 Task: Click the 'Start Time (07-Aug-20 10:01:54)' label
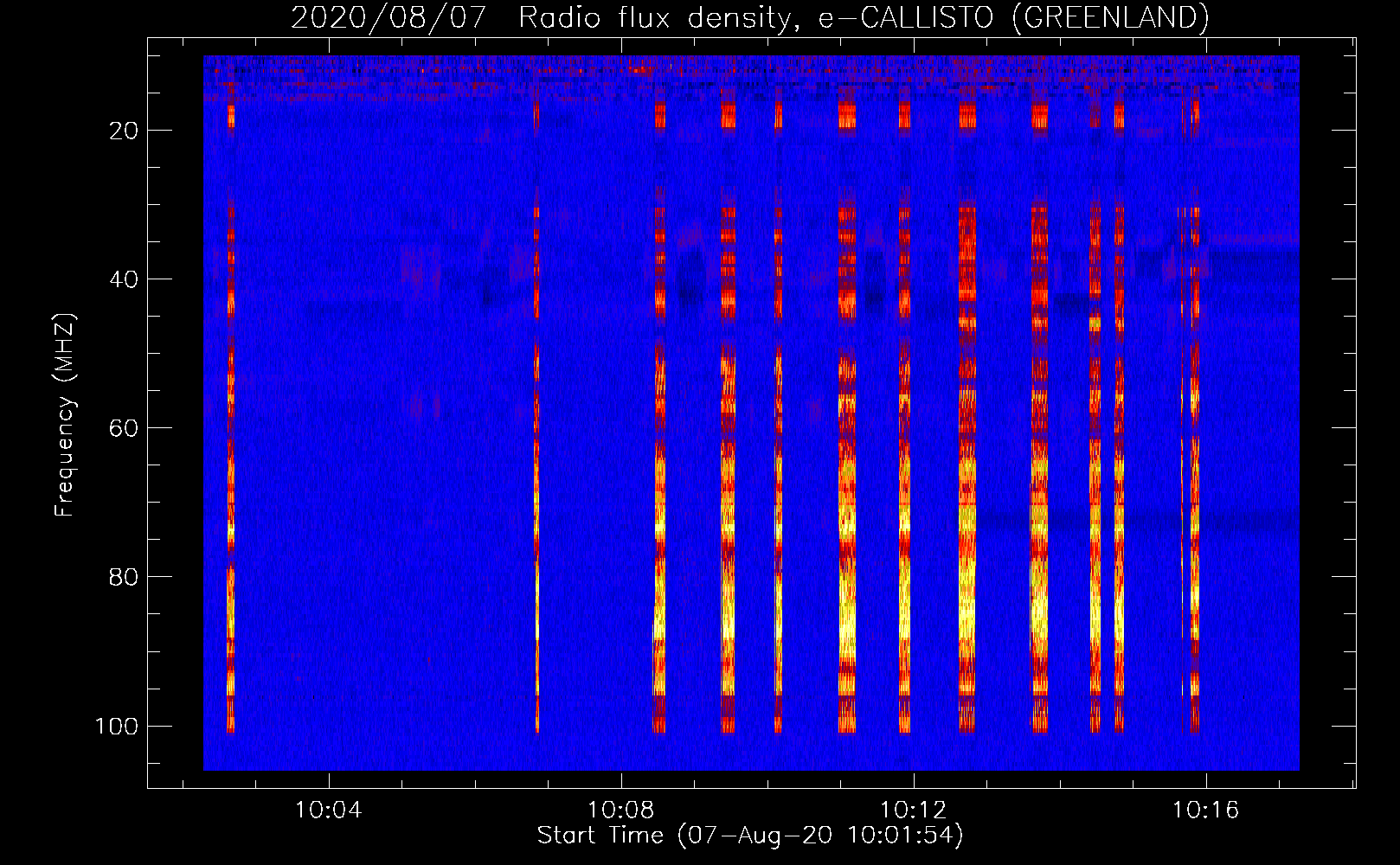click(749, 836)
